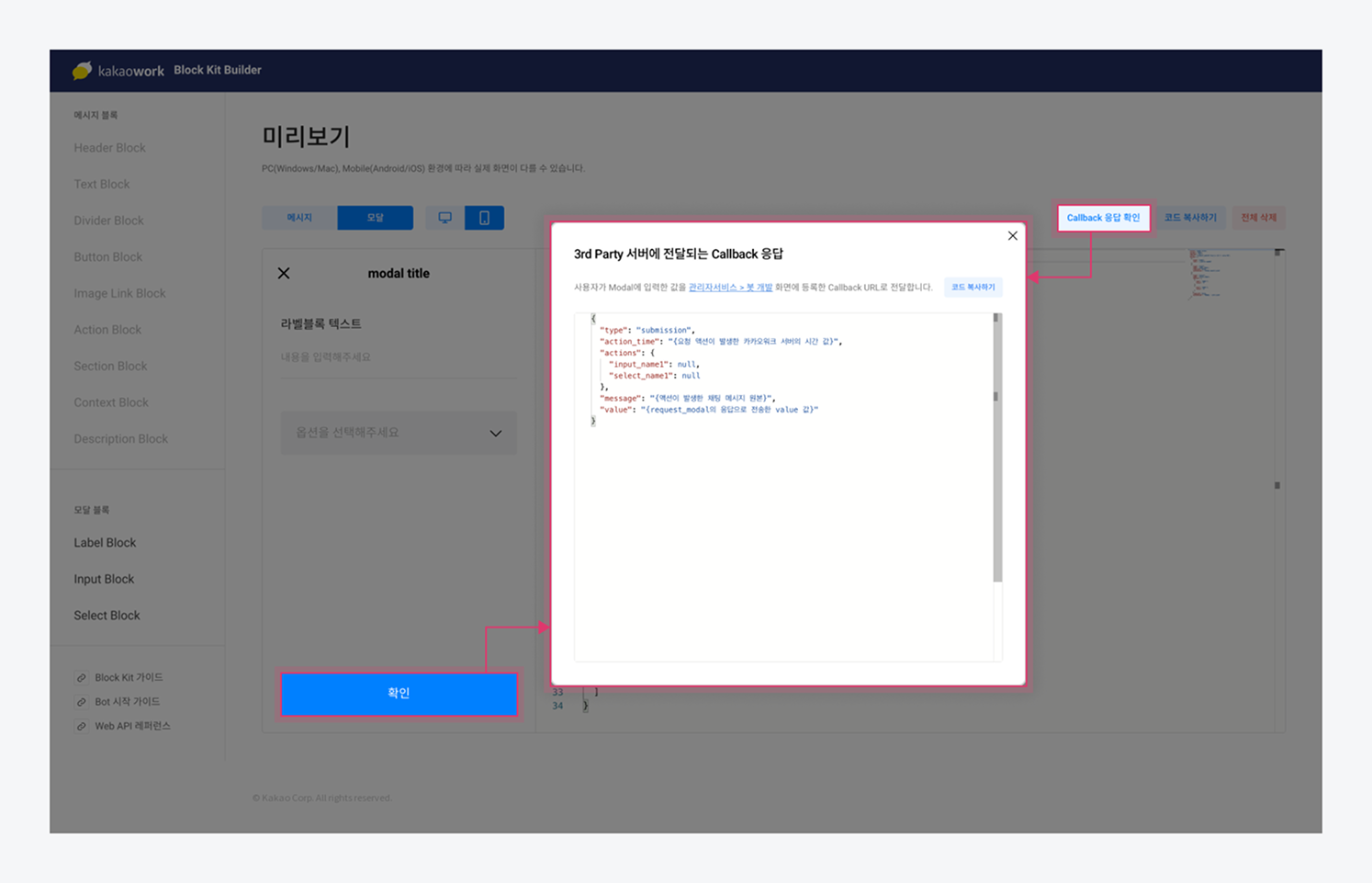Add a Header Block

click(109, 148)
